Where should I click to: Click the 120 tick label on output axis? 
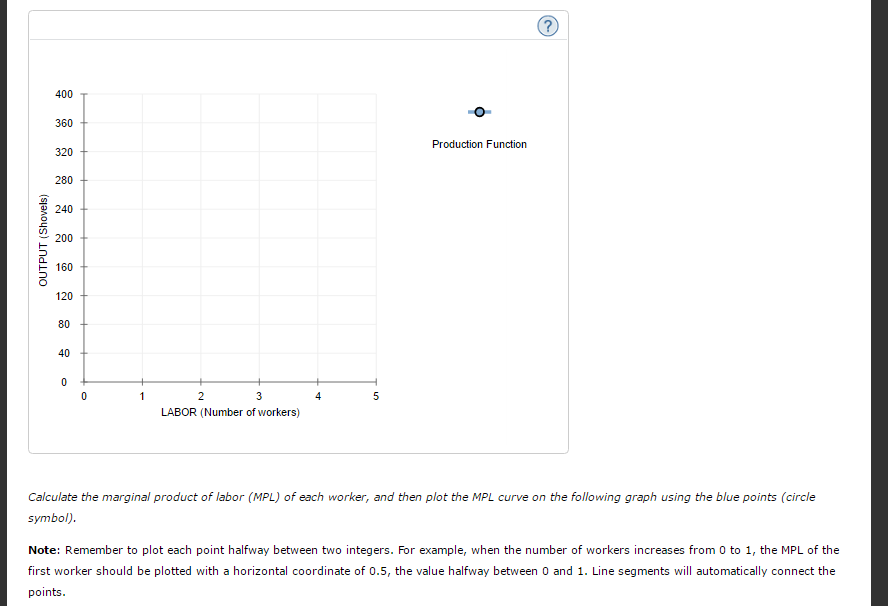tap(64, 296)
